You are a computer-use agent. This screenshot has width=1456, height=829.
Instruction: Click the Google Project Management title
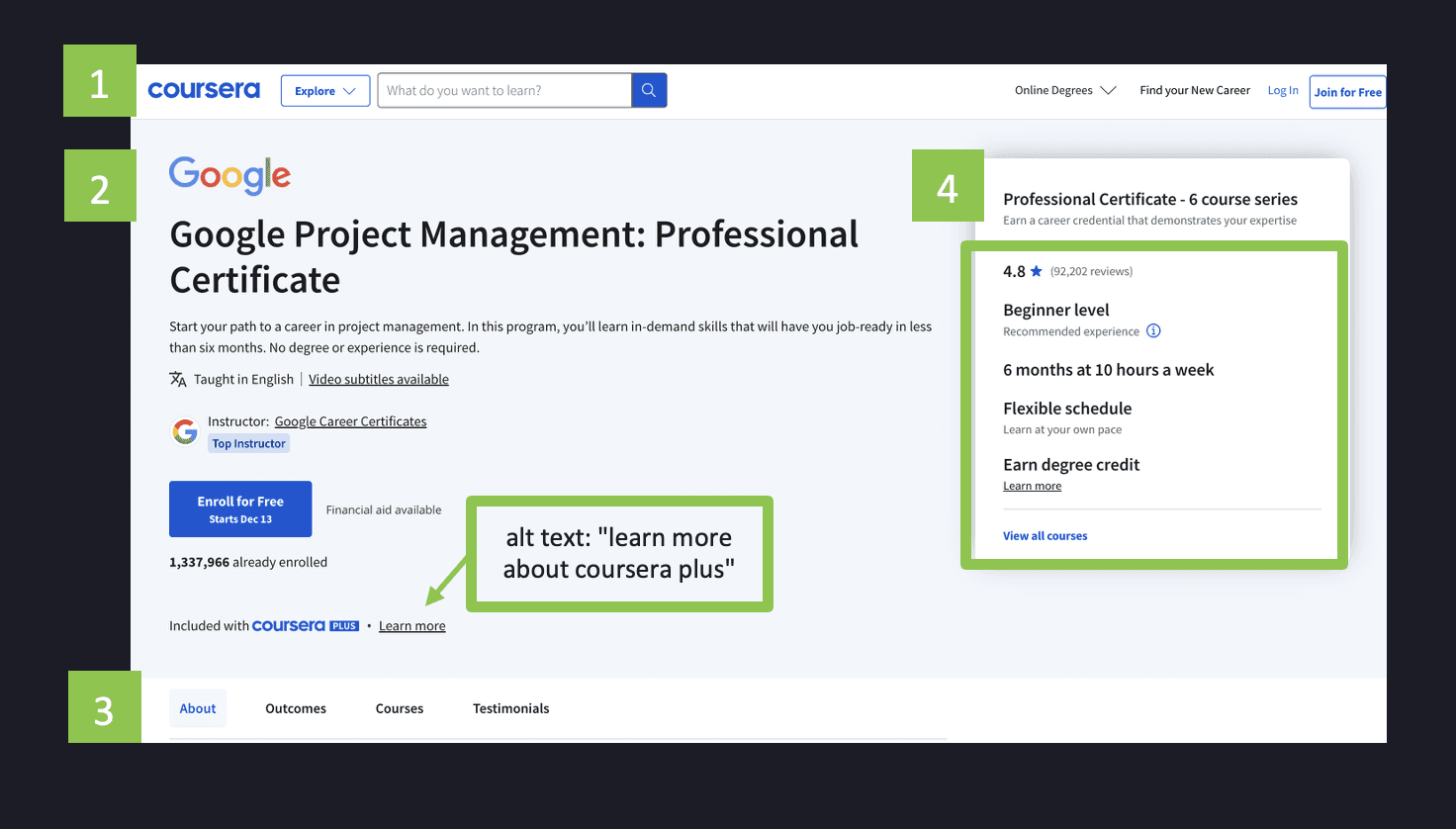click(514, 257)
